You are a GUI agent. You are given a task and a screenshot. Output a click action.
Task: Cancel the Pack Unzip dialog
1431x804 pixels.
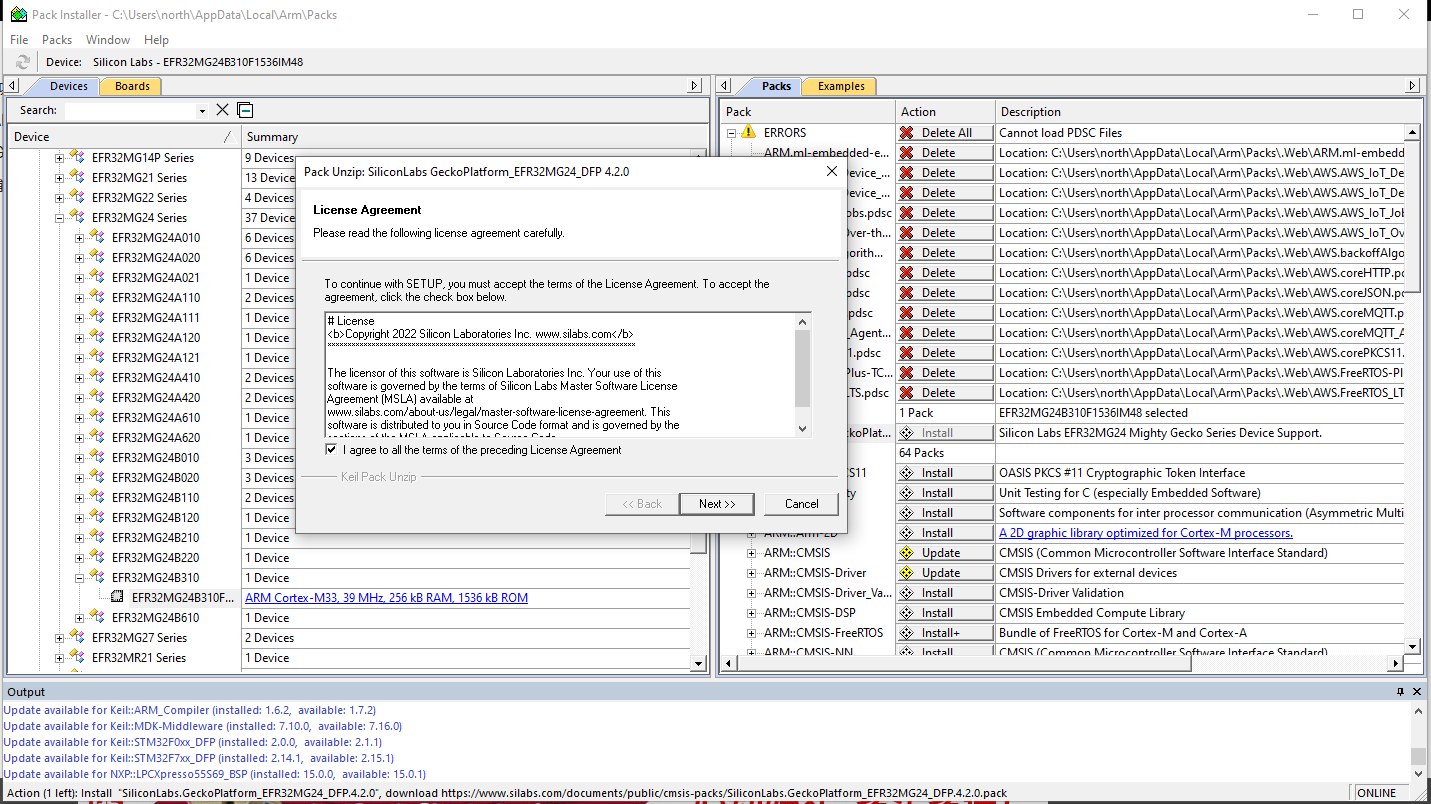coord(801,504)
